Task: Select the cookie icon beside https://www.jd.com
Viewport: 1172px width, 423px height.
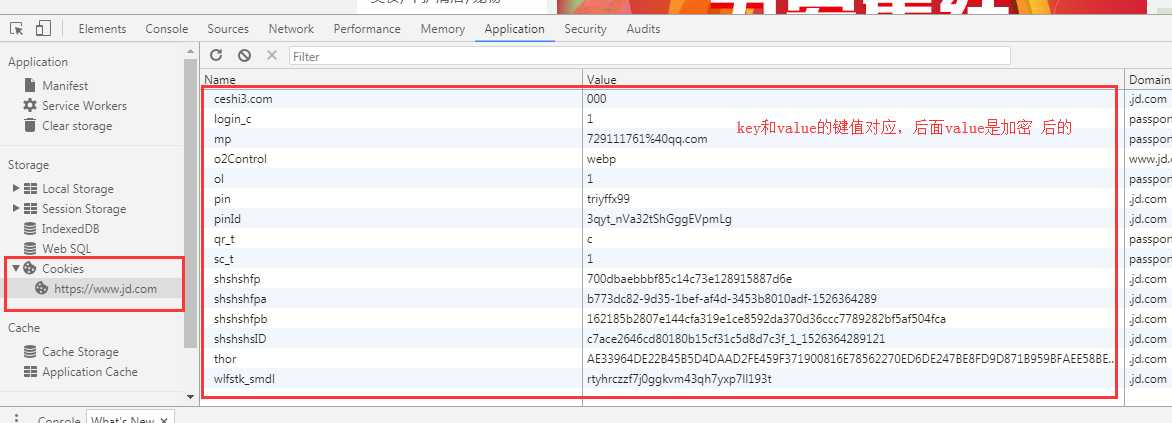Action: point(42,288)
